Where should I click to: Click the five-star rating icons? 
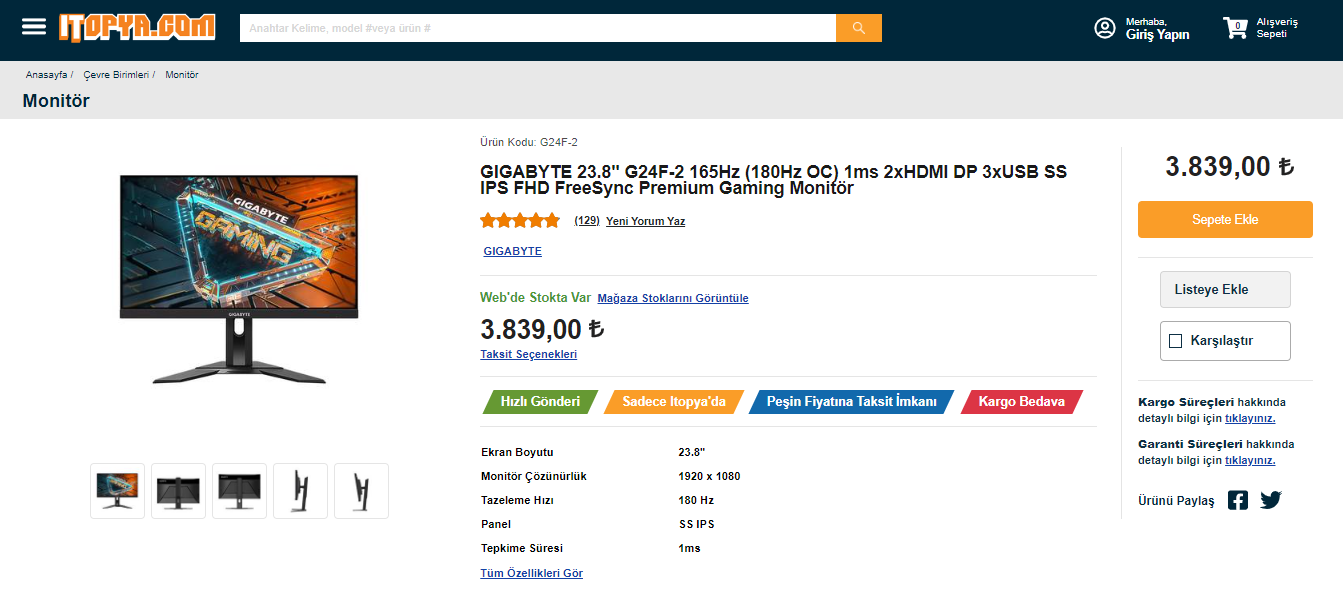pos(520,221)
